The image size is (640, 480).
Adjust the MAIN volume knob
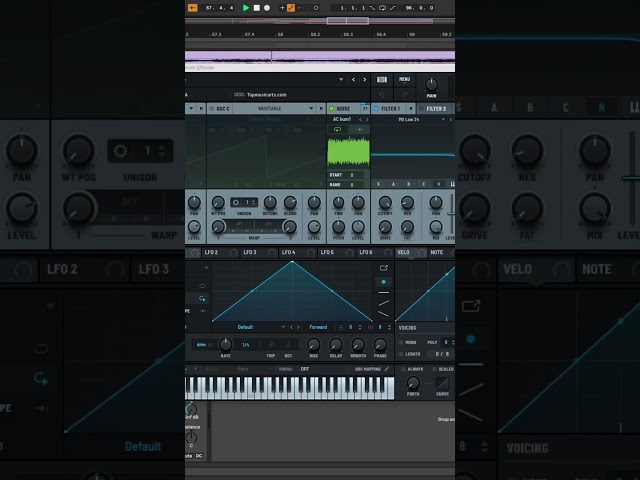431,84
